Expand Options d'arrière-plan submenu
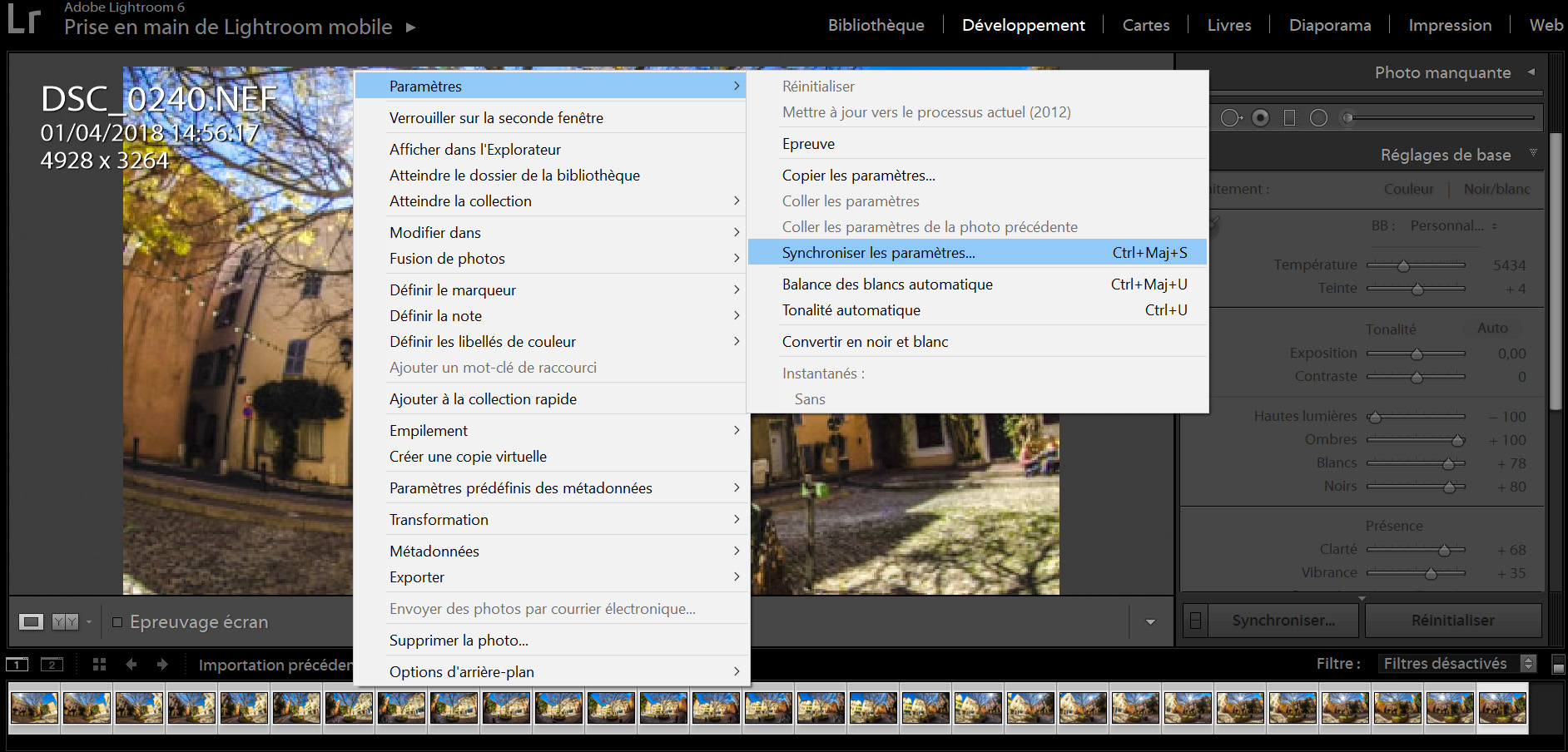The height and width of the screenshot is (752, 1568). click(x=550, y=672)
